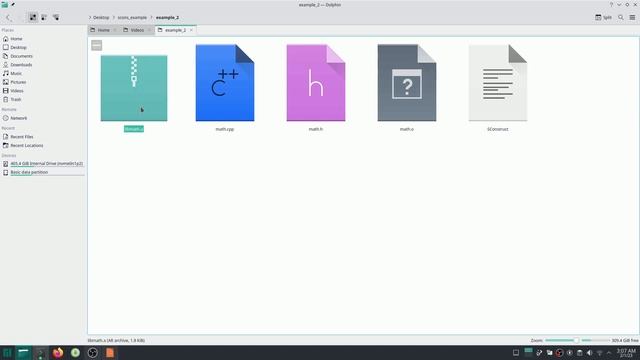Click the Dolphin window icon in titlebar
The image size is (640, 360).
(x=4, y=4)
